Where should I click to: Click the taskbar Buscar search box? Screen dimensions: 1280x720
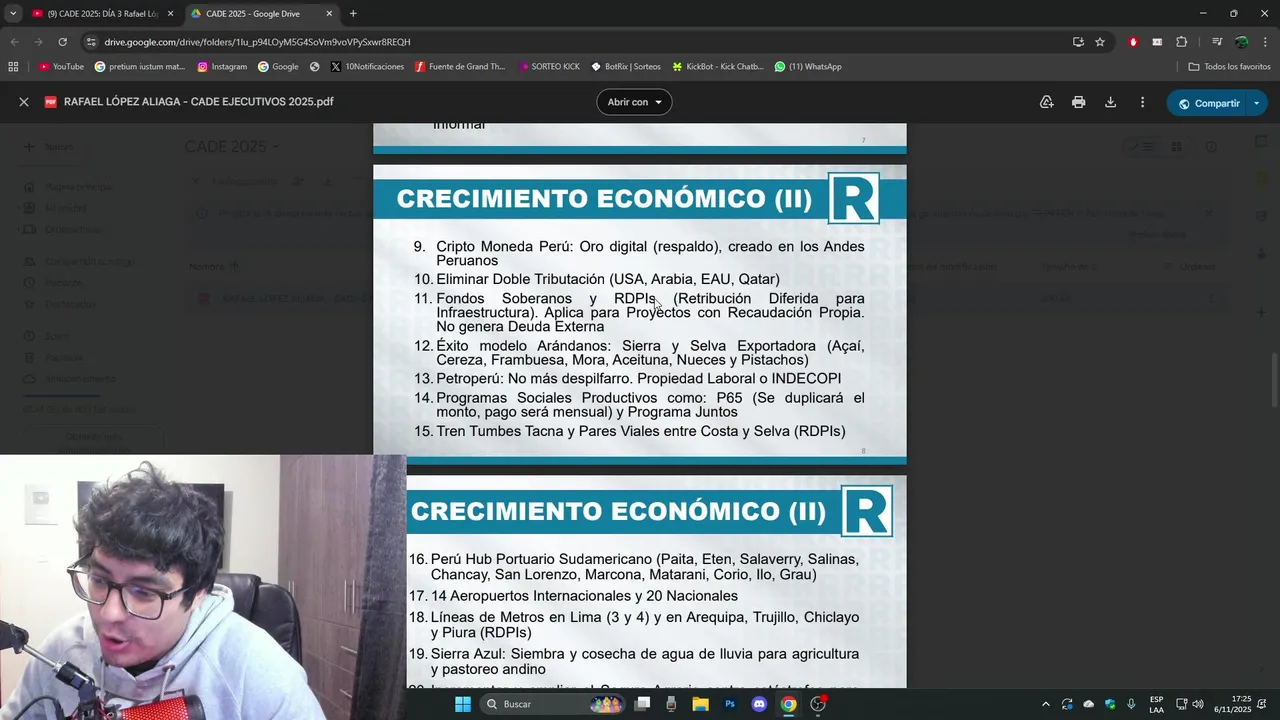coord(552,704)
